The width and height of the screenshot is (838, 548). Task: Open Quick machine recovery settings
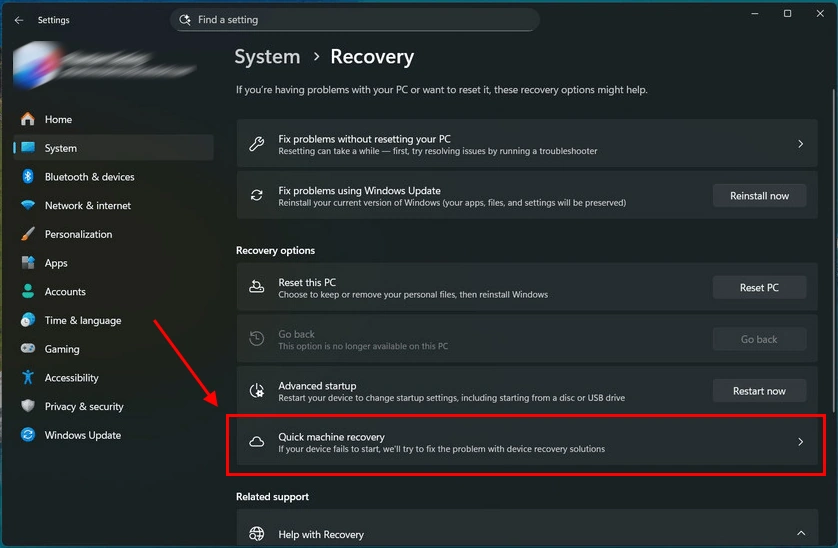524,442
